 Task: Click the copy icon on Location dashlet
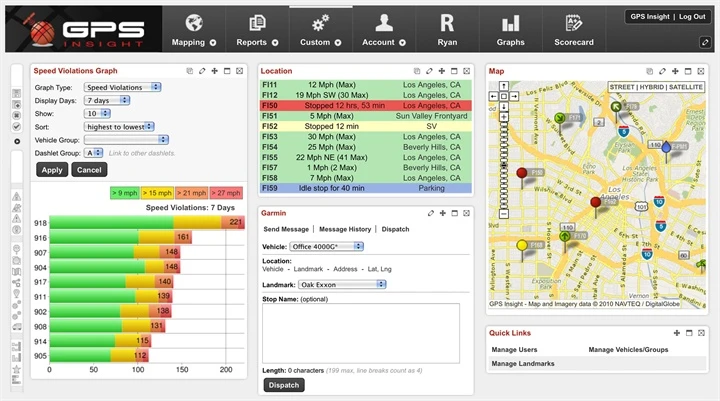point(417,71)
